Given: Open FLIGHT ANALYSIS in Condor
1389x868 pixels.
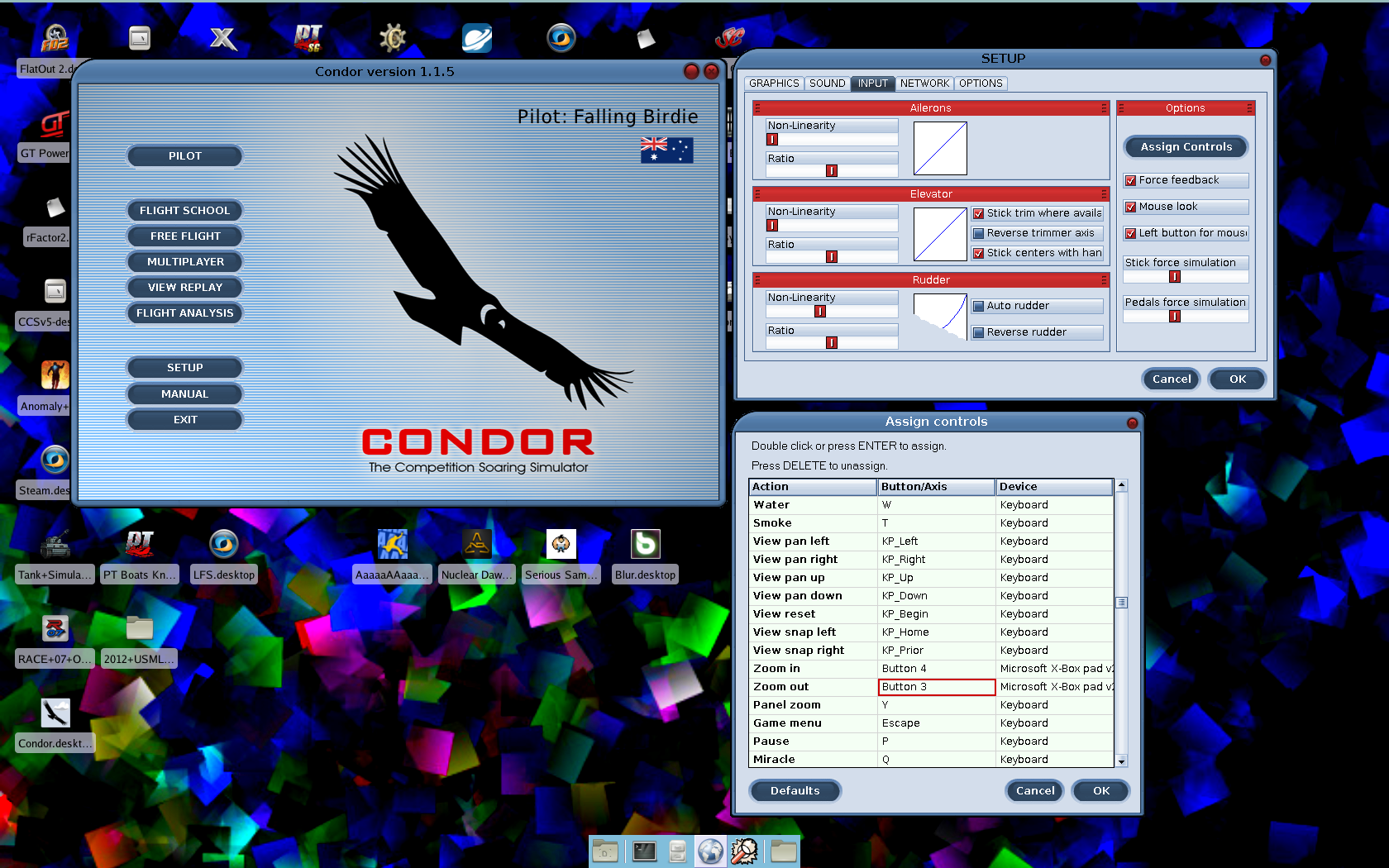Looking at the screenshot, I should point(184,313).
